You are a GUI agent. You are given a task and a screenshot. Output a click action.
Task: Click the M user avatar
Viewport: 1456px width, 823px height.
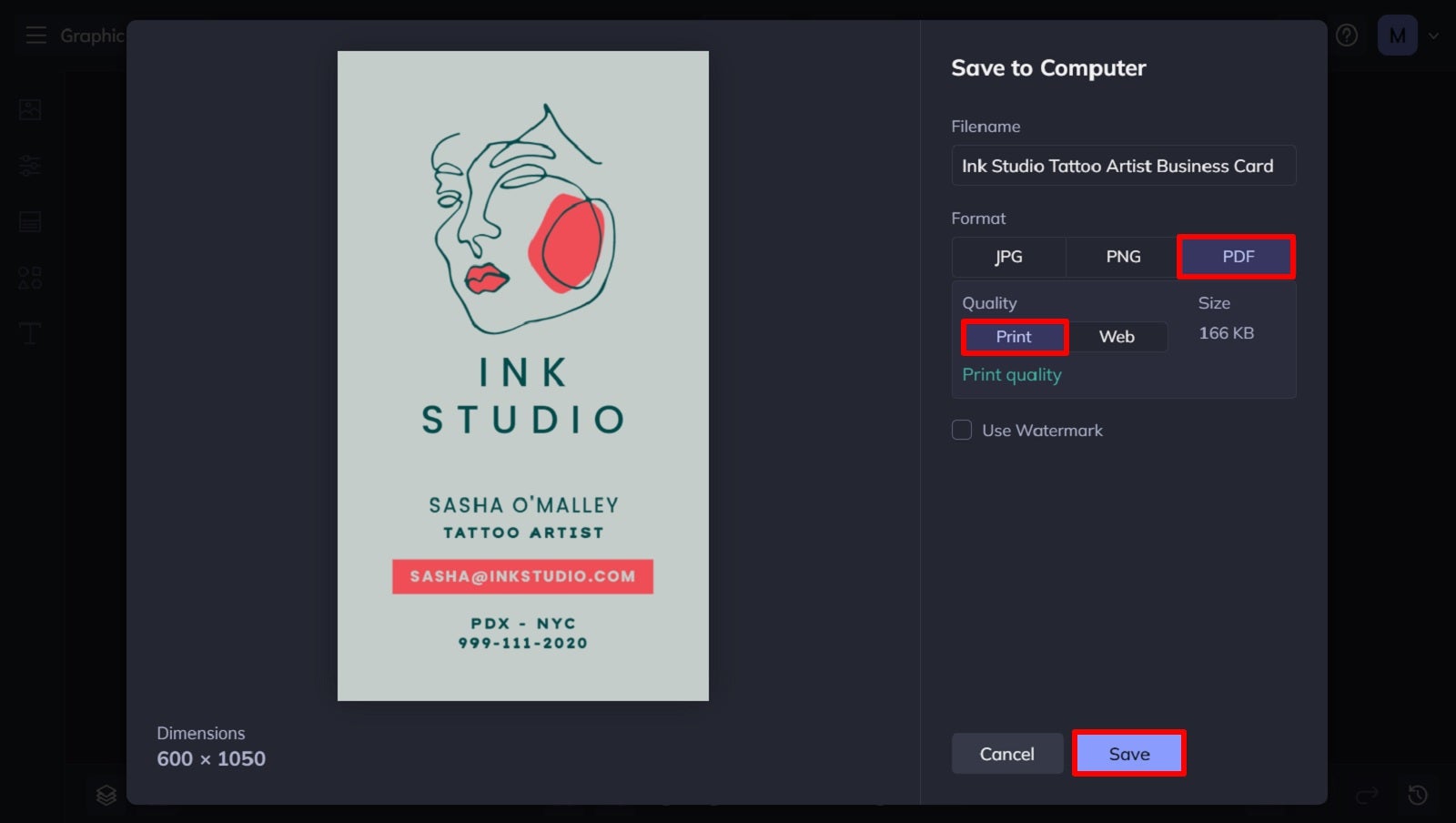1397,36
